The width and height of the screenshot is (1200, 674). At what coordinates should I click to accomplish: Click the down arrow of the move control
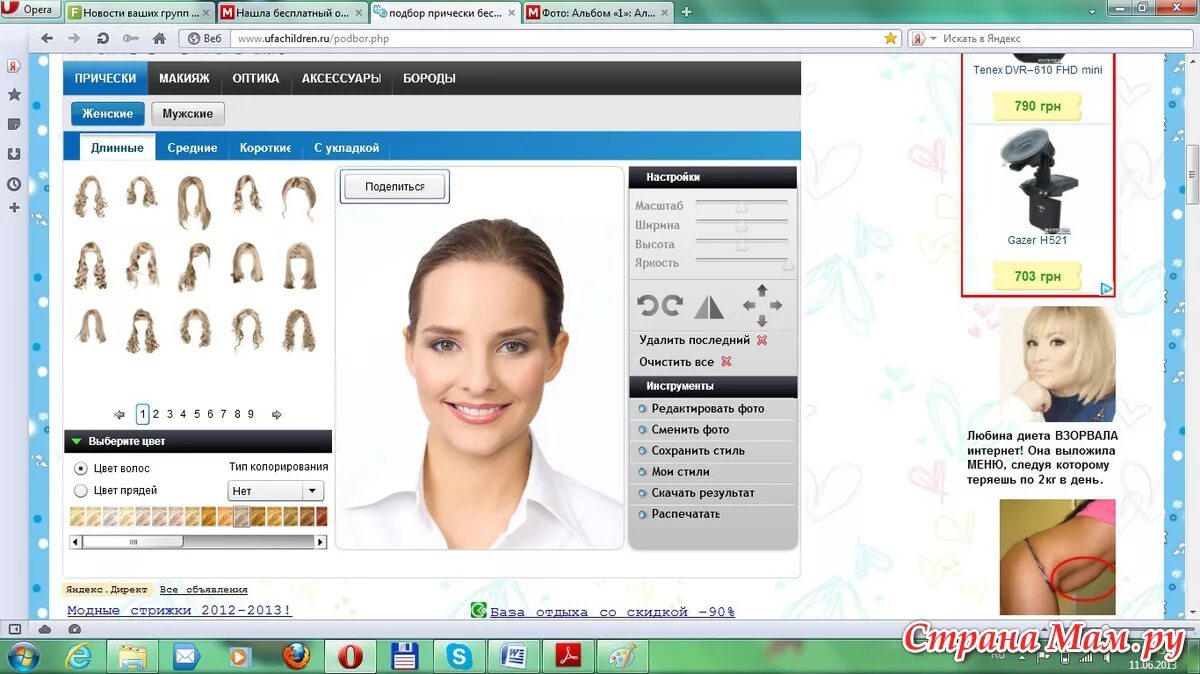(x=762, y=321)
